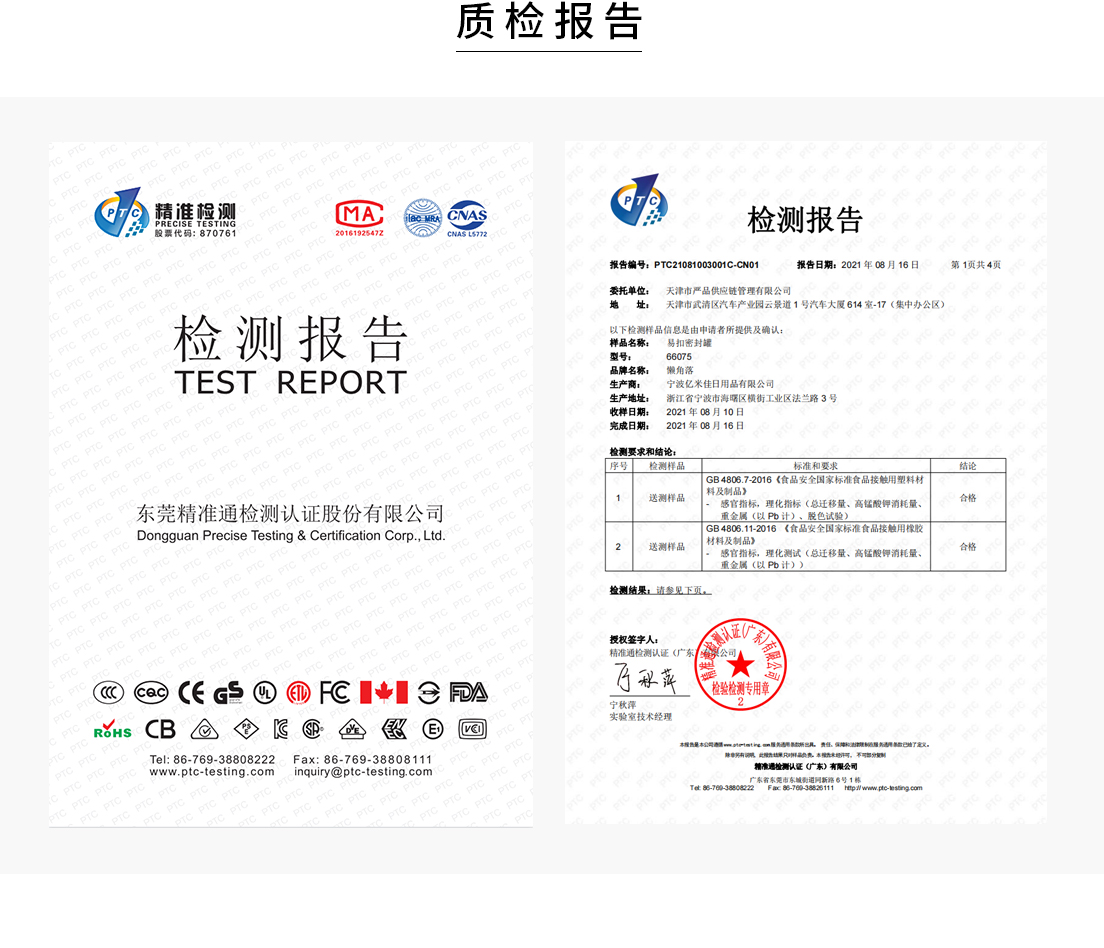This screenshot has height=948, width=1104.
Task: Click the PTC logo beside 检测报告 heading
Action: (639, 200)
